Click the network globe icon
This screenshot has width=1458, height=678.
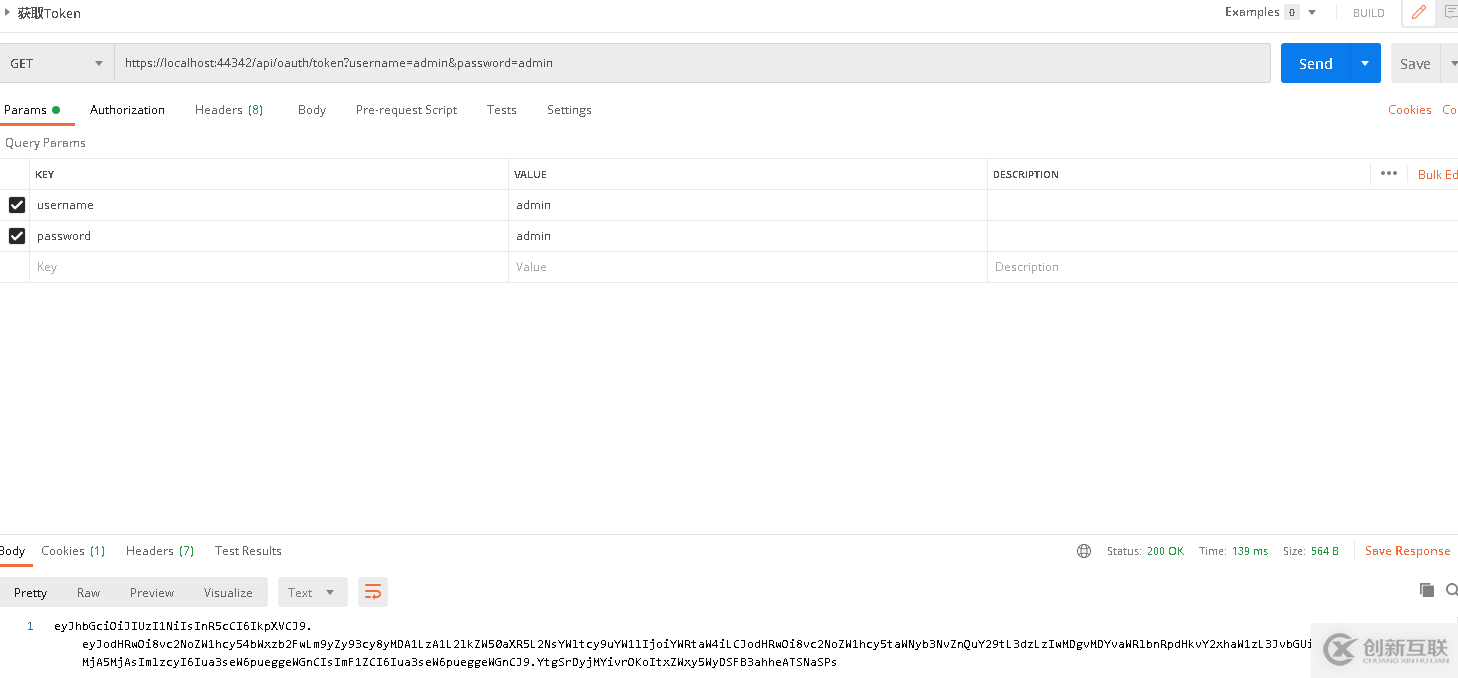(x=1084, y=551)
